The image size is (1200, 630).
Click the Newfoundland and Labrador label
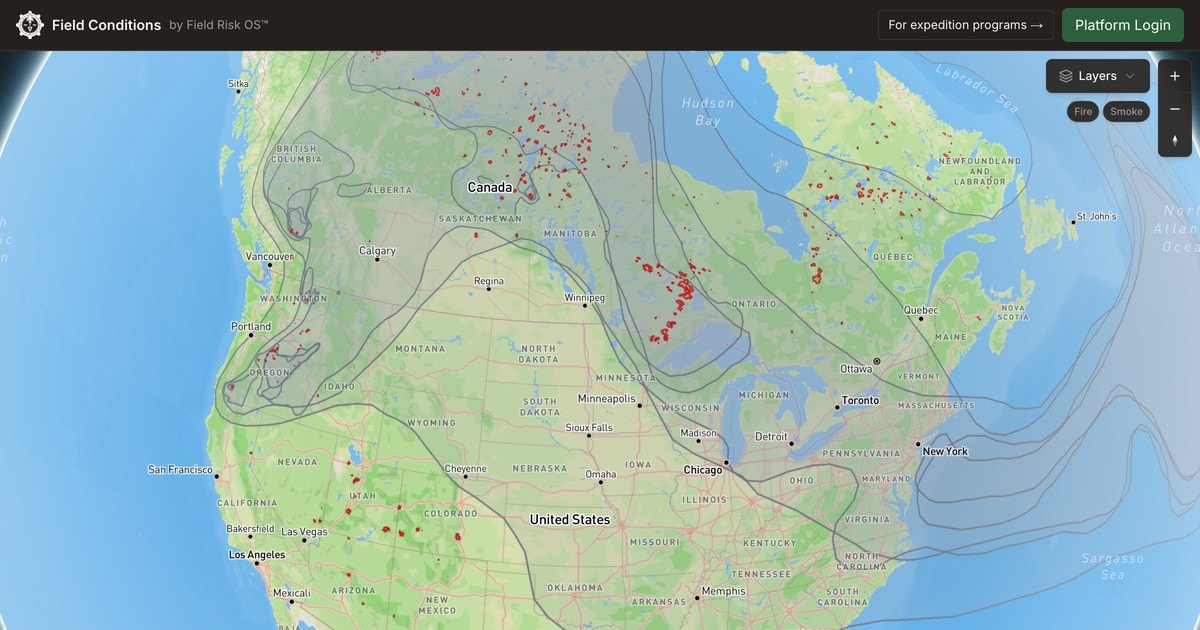980,171
